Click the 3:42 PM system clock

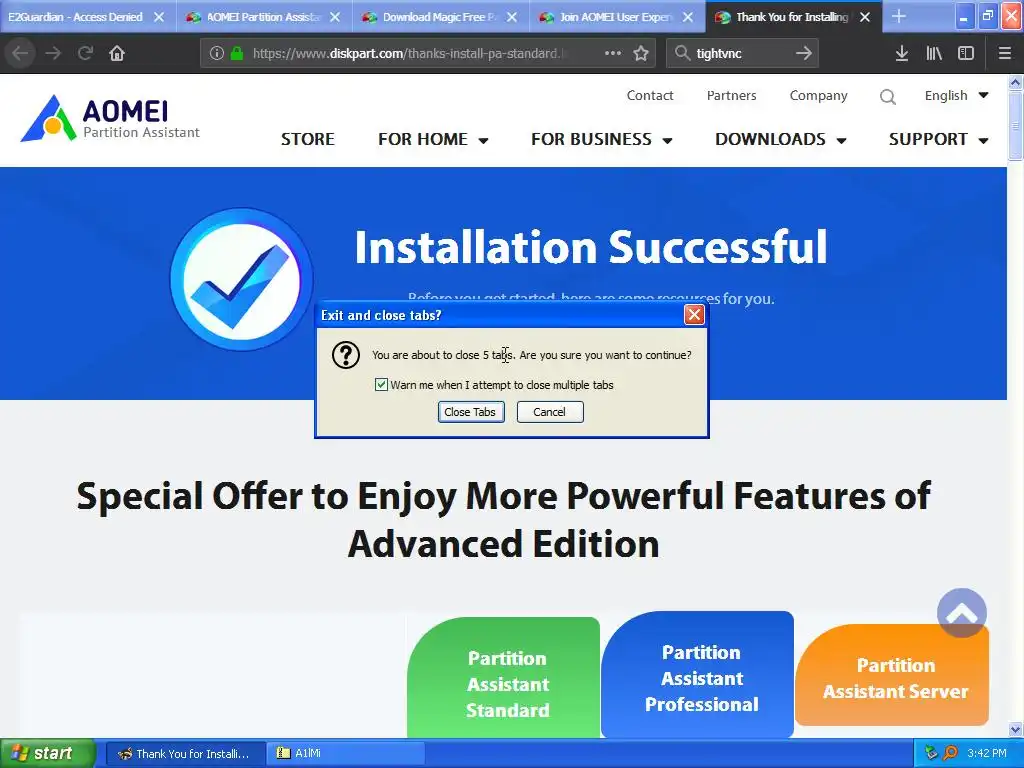[987, 753]
